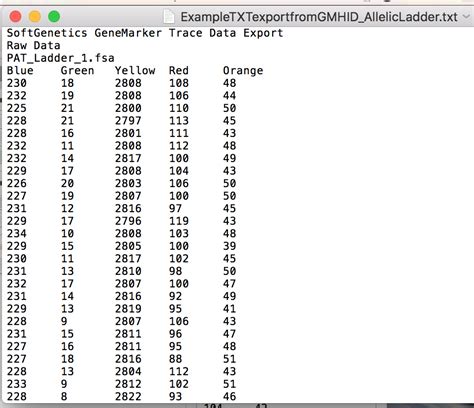Click the Orange column header
474x408 pixels.
coord(243,71)
